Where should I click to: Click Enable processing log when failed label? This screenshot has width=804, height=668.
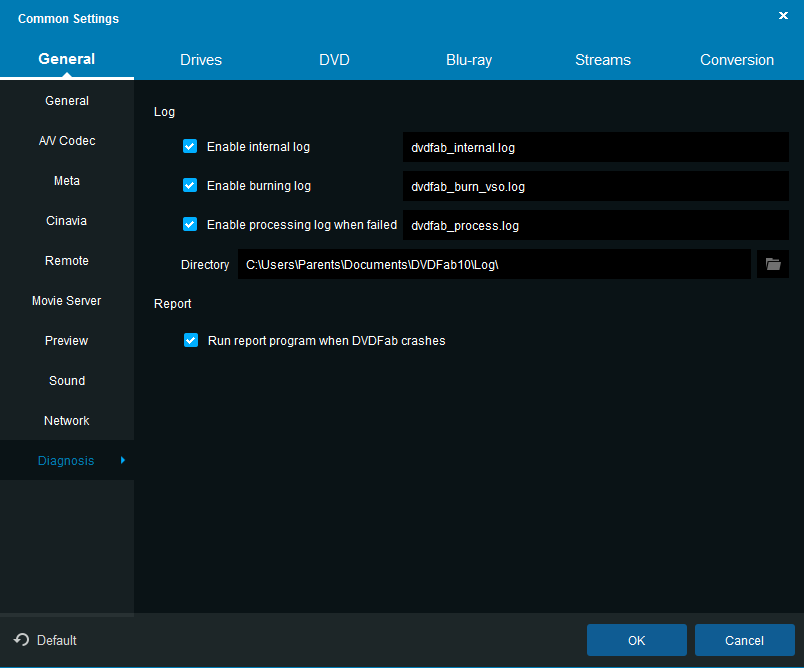[x=302, y=225]
